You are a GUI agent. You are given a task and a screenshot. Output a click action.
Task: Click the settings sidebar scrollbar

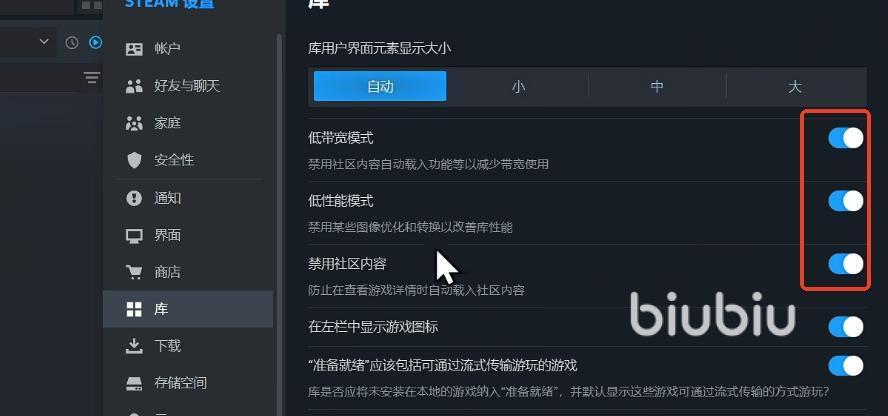[x=279, y=226]
